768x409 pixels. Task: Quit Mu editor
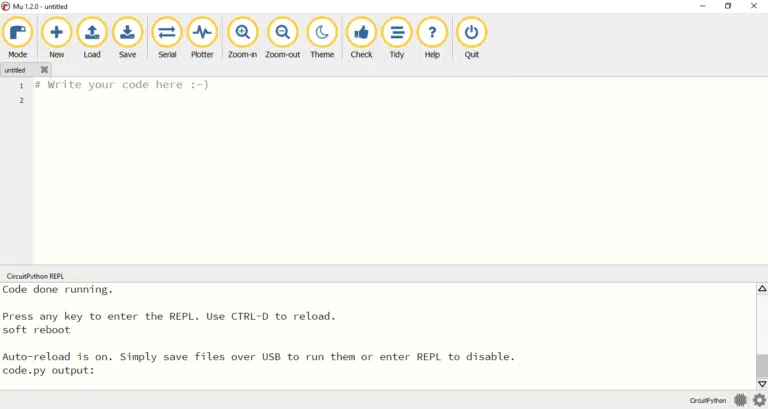[x=472, y=38]
